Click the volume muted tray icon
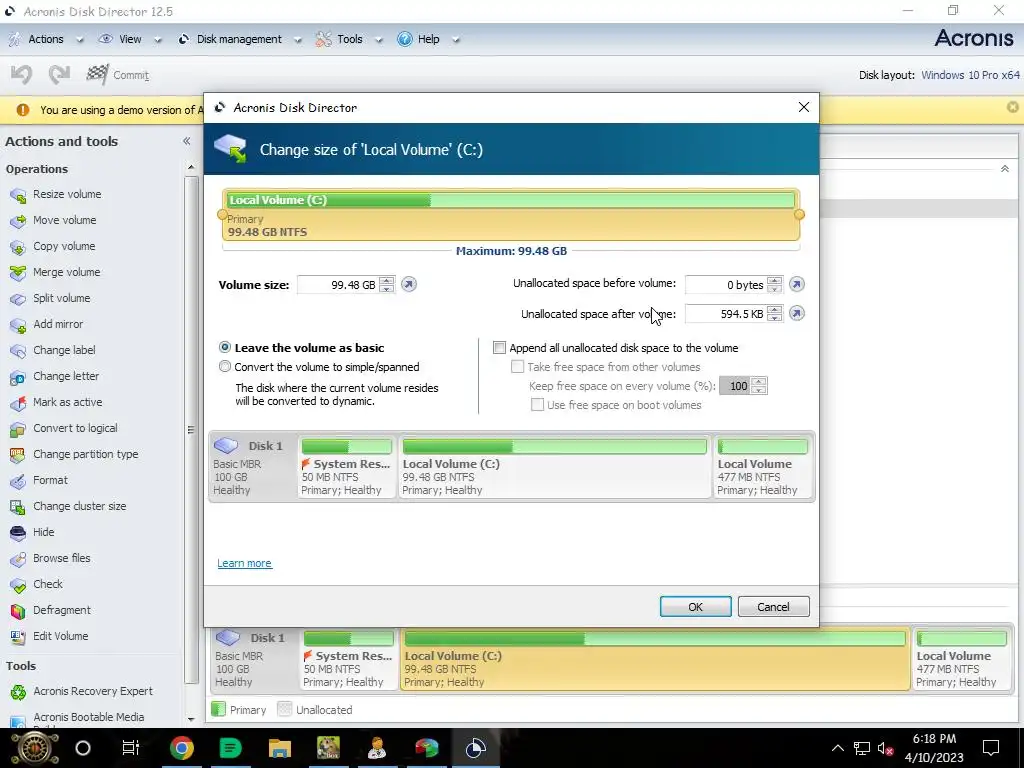This screenshot has width=1024, height=768. [886, 748]
